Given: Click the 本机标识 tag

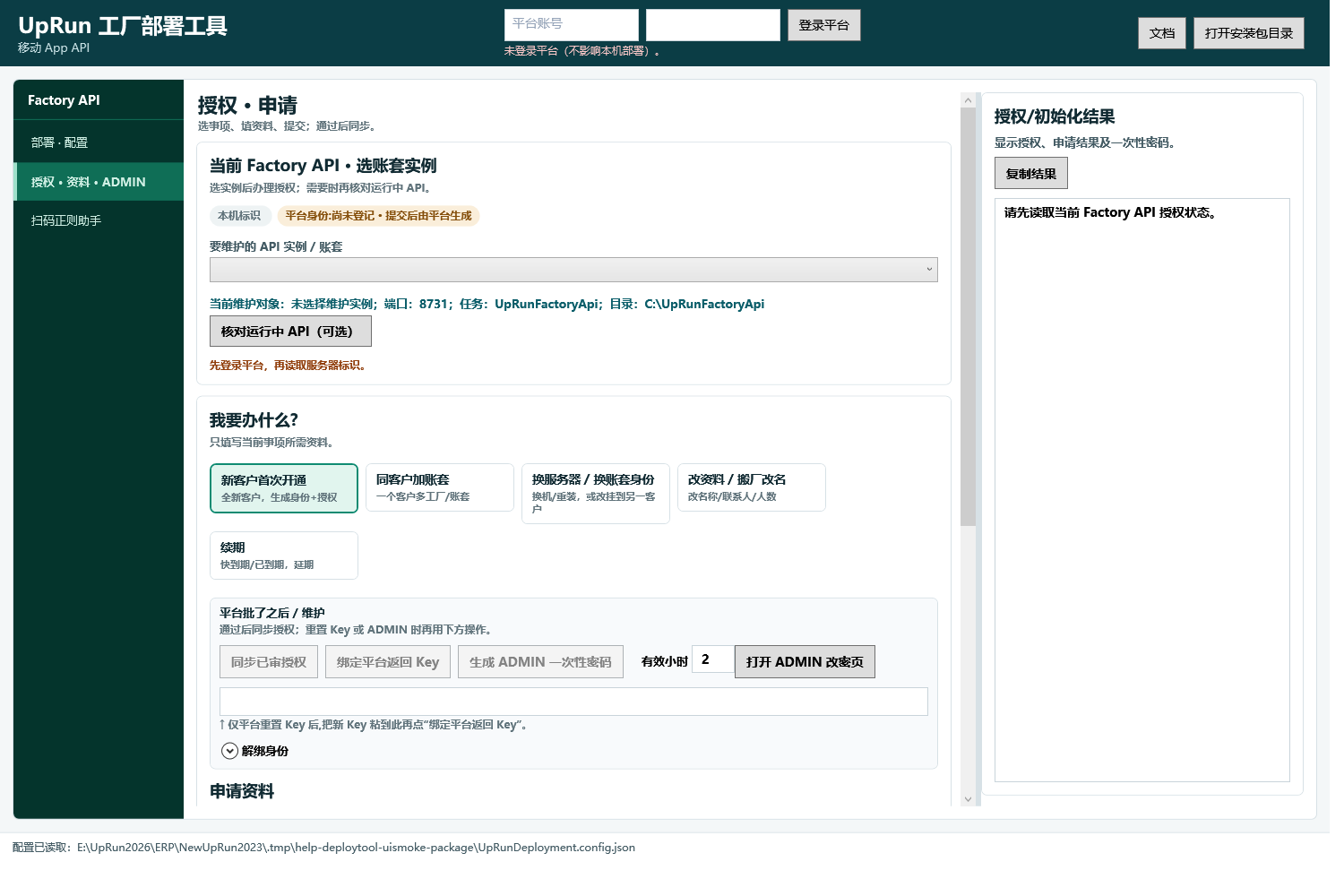Looking at the screenshot, I should pos(239,216).
